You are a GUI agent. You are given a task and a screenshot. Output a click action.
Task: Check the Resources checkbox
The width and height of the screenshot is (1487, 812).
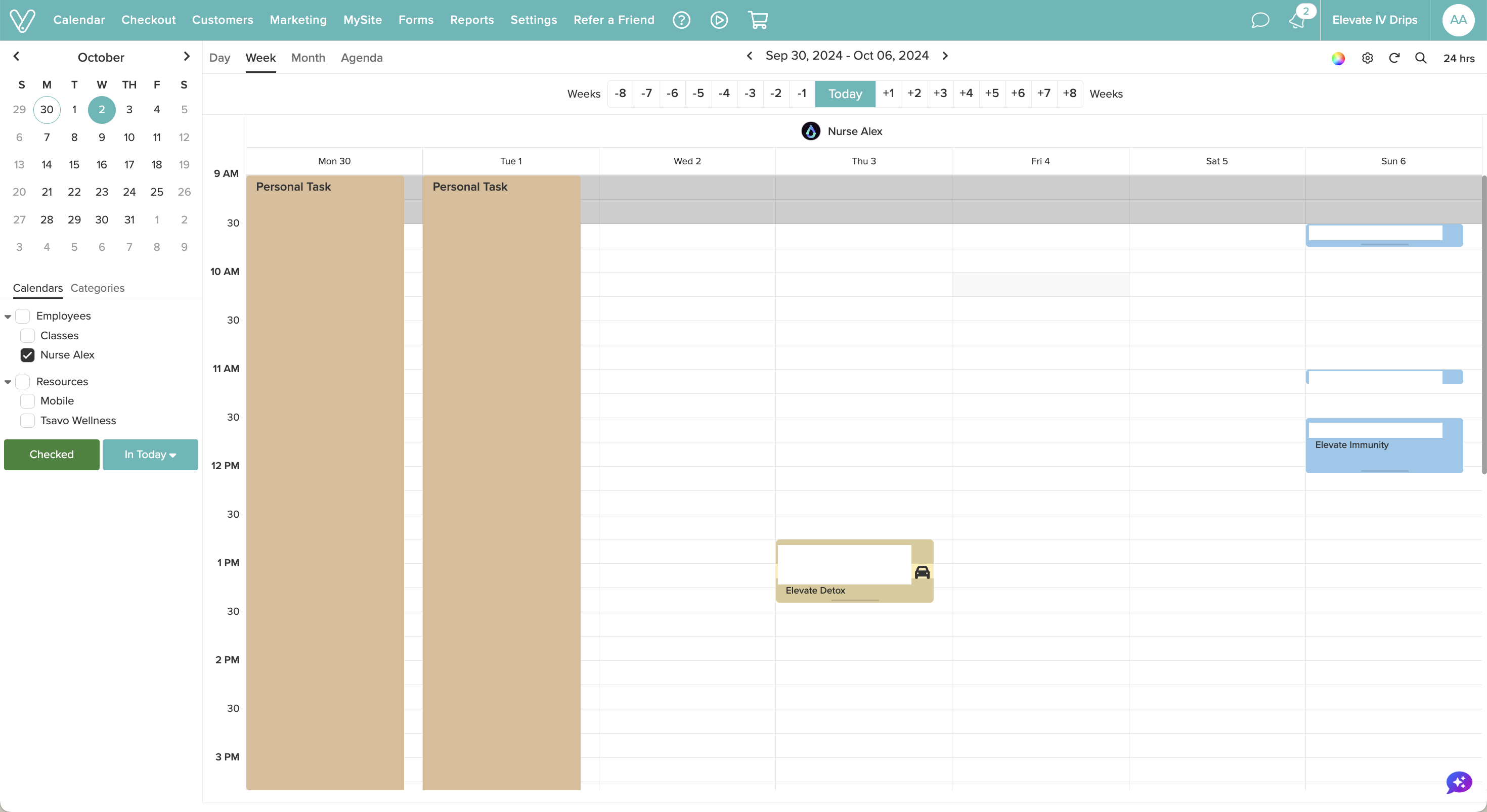pos(23,382)
